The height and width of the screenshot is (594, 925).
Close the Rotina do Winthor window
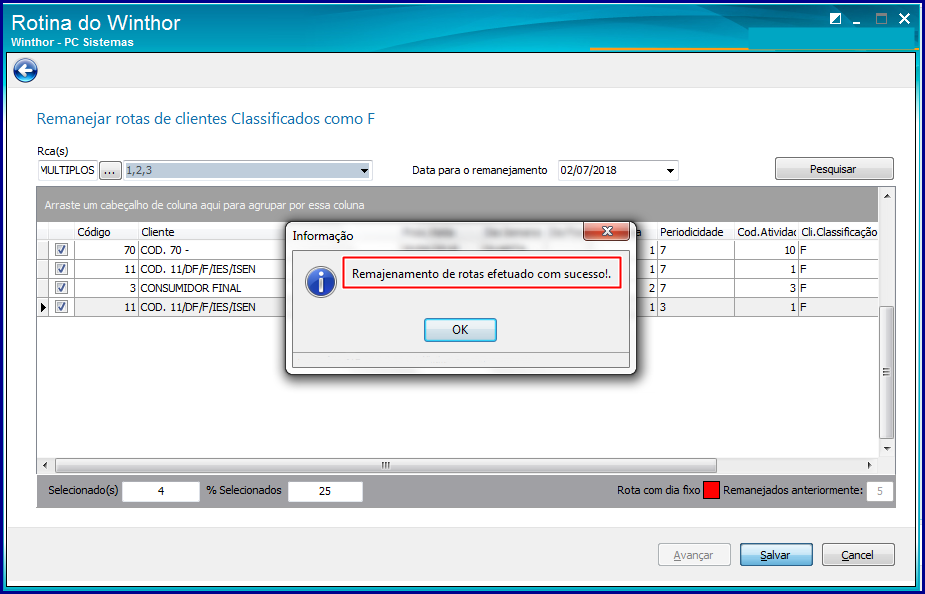(904, 19)
